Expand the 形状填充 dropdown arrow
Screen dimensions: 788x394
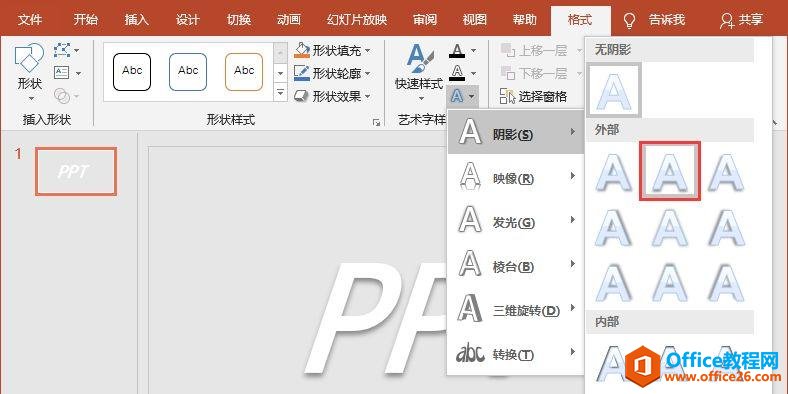(x=367, y=50)
